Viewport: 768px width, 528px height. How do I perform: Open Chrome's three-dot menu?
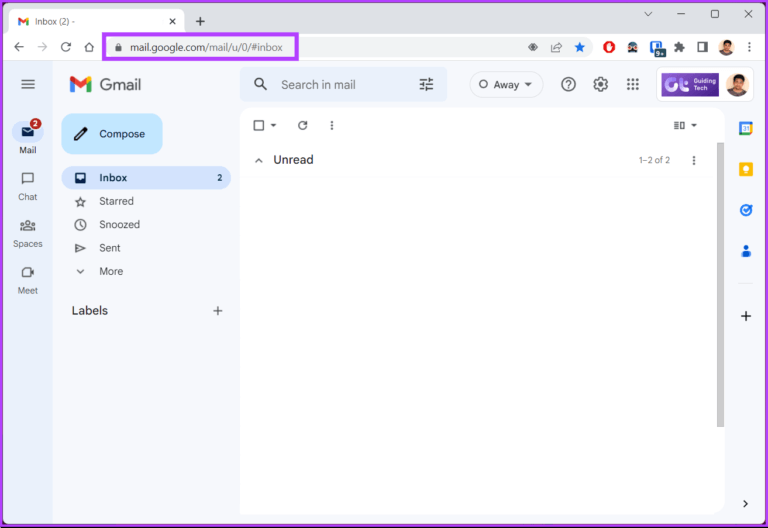point(749,47)
